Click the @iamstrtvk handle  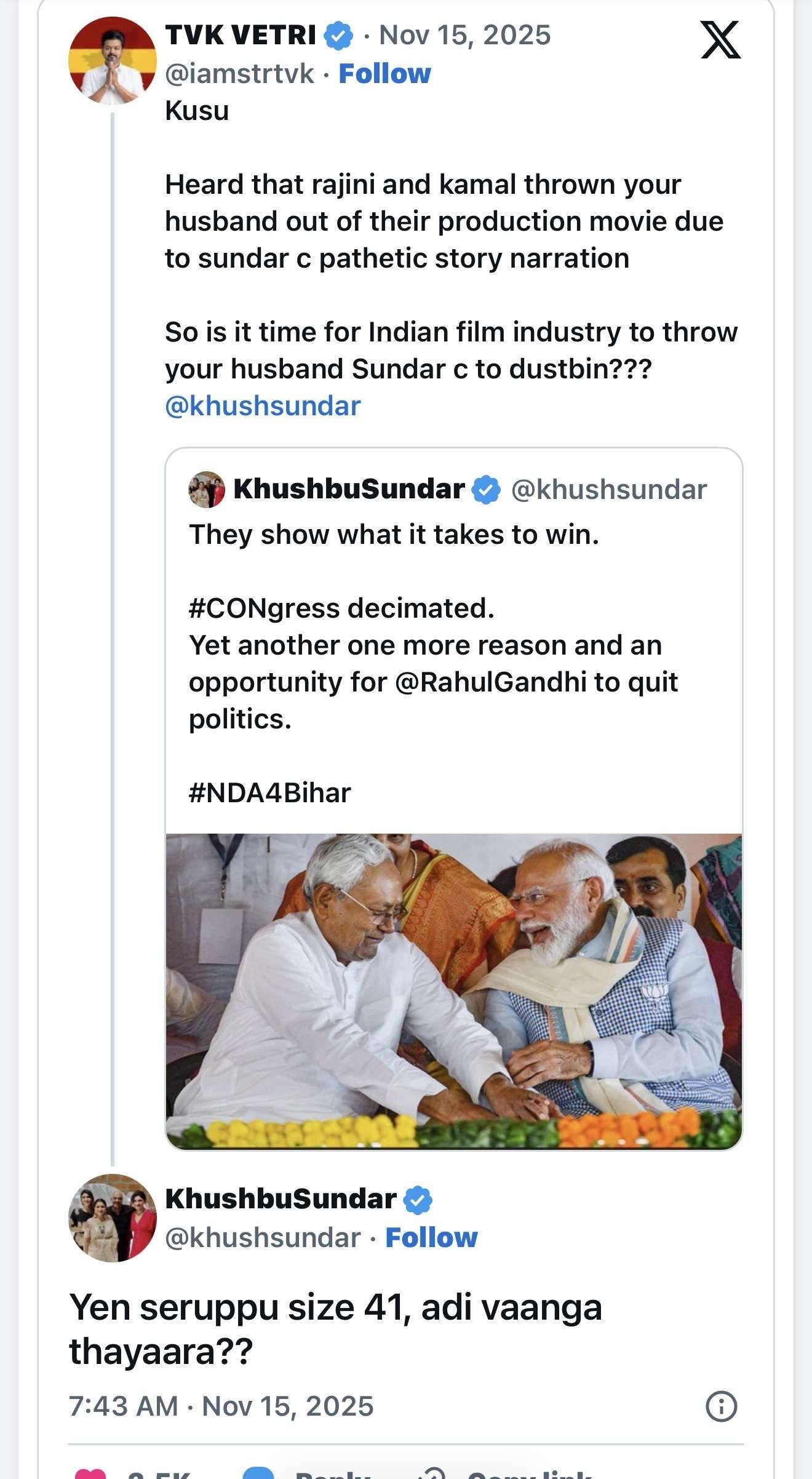(240, 74)
